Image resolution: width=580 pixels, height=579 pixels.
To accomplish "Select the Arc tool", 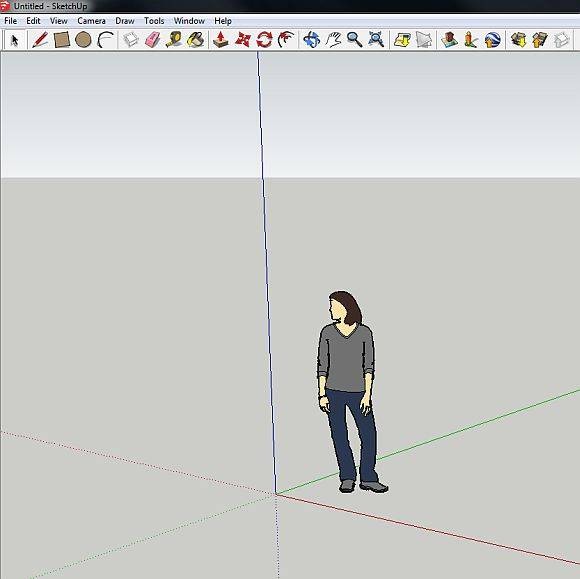I will pyautogui.click(x=105, y=40).
